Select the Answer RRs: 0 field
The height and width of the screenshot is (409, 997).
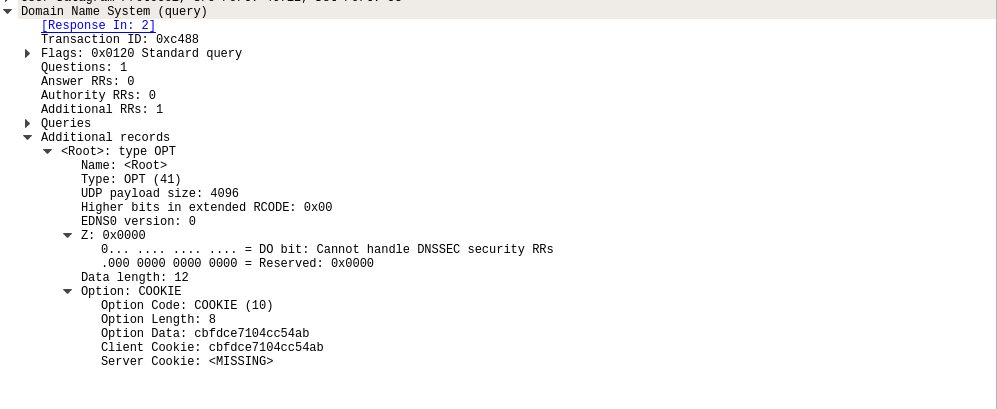pyautogui.click(x=88, y=81)
